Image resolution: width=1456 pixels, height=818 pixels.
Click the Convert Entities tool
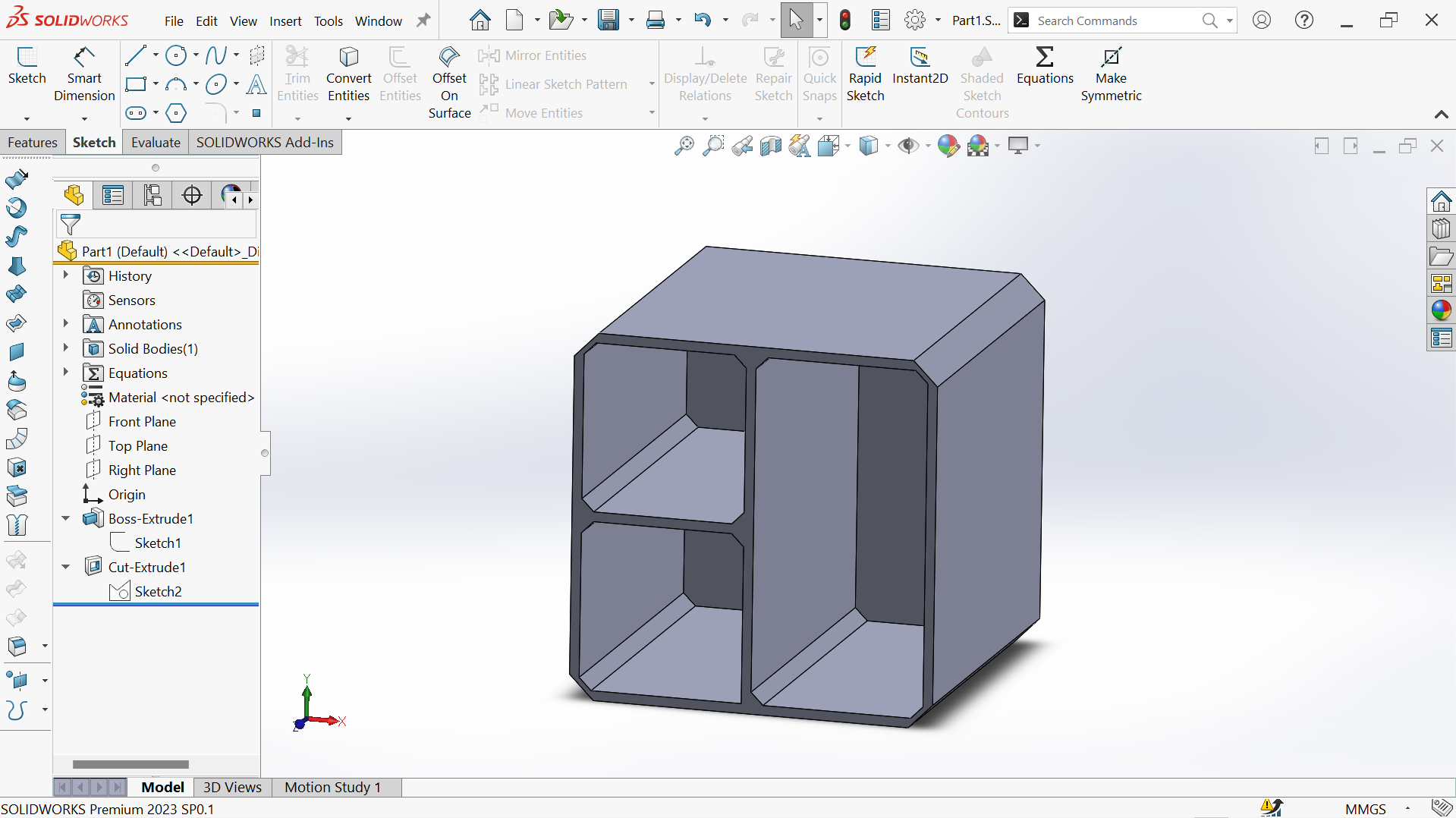tap(348, 74)
